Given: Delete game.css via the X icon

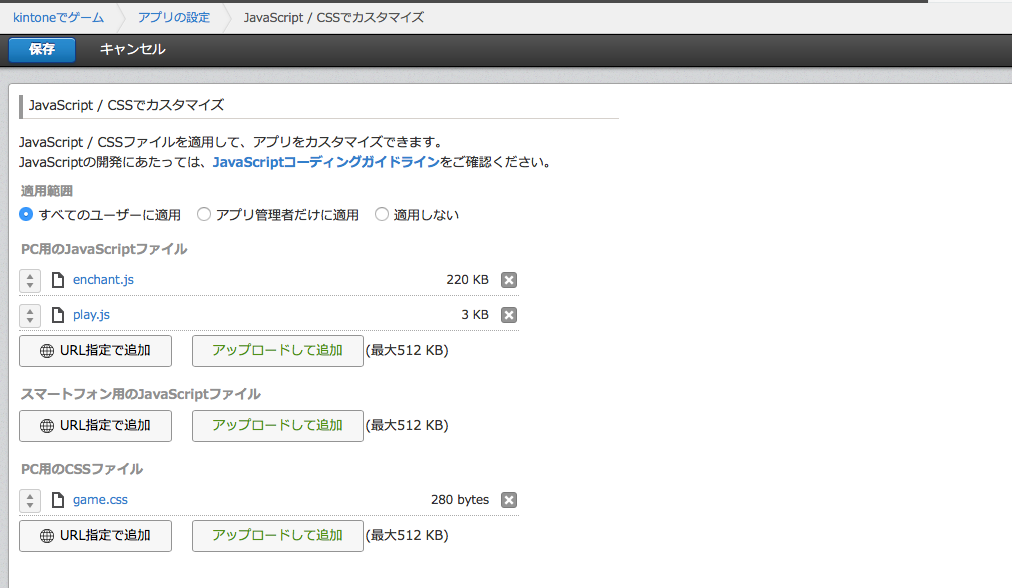Looking at the screenshot, I should point(509,499).
